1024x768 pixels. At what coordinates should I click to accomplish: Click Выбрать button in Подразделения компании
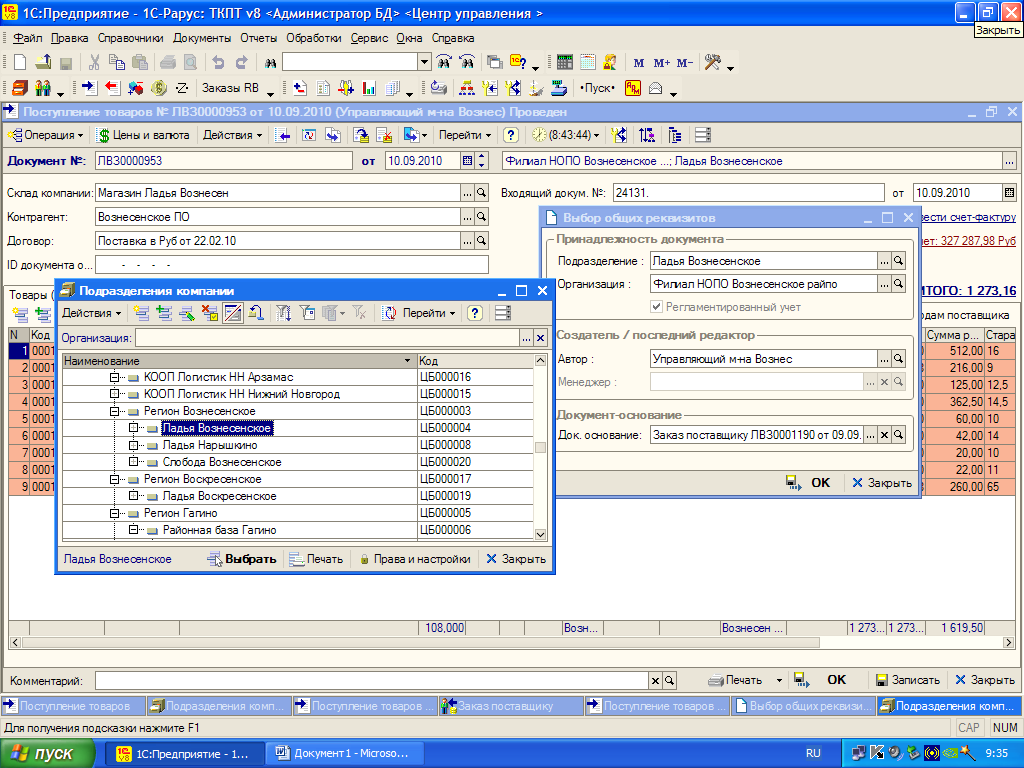tap(242, 559)
